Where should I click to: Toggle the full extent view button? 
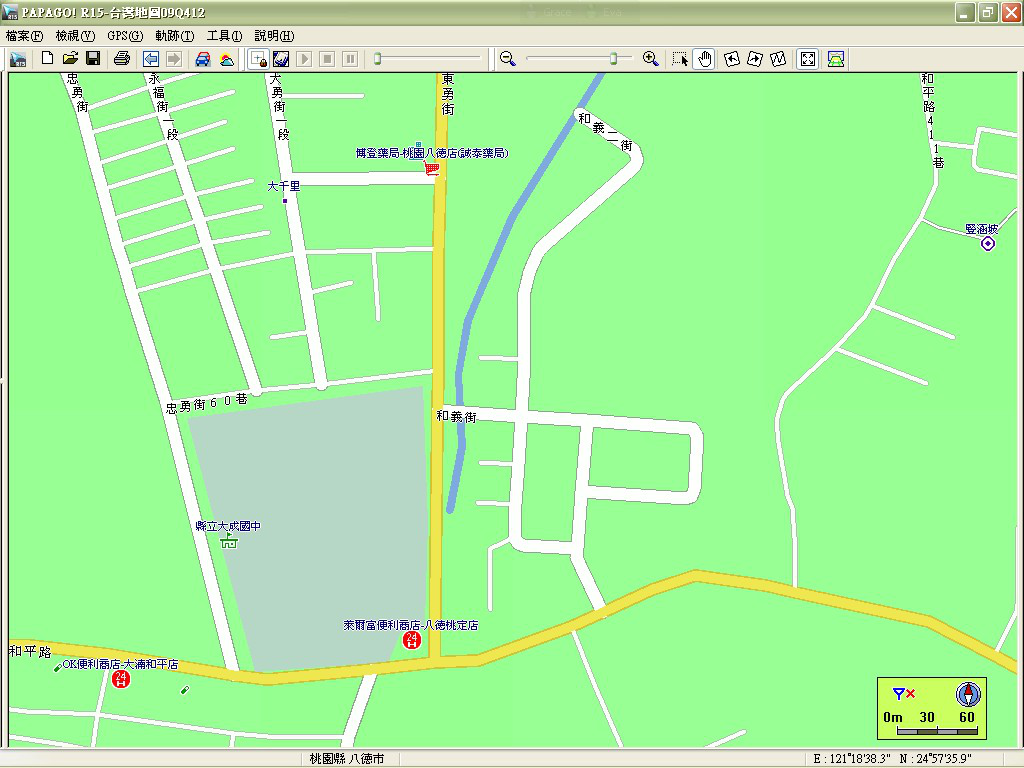click(808, 59)
